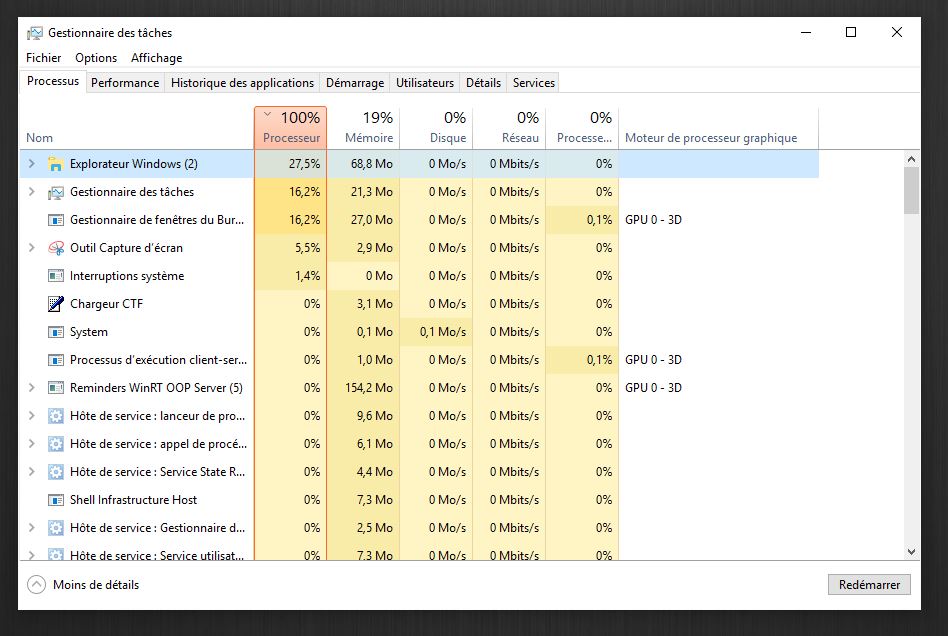Click gear icon for lanceur de processus service

tap(56, 416)
